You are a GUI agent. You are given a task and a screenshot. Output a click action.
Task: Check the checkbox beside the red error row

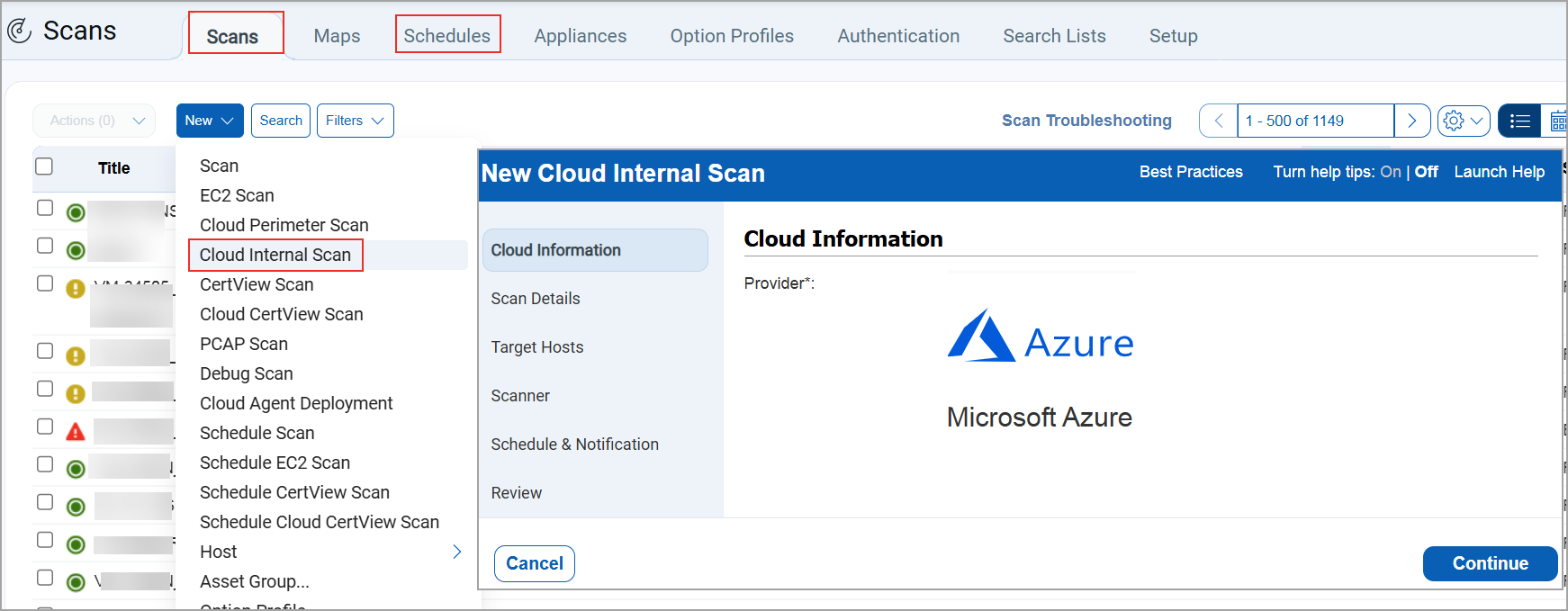pos(45,427)
